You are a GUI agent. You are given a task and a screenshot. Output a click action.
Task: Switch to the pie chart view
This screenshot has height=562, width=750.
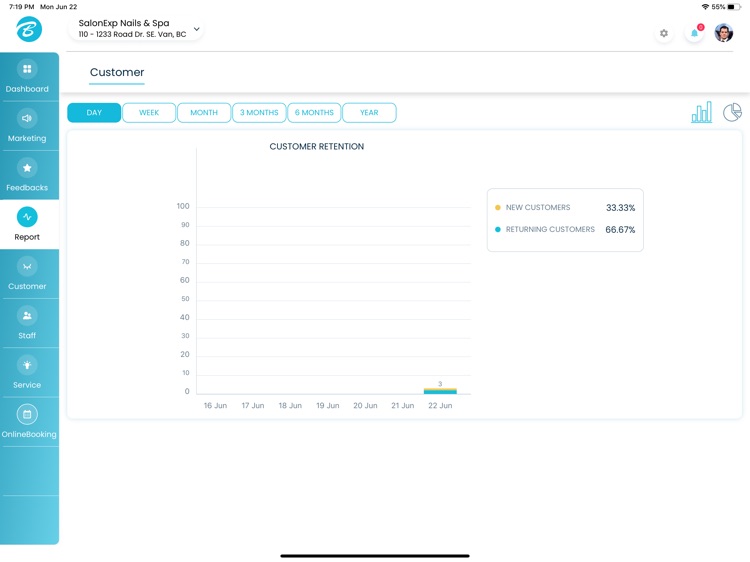732,112
